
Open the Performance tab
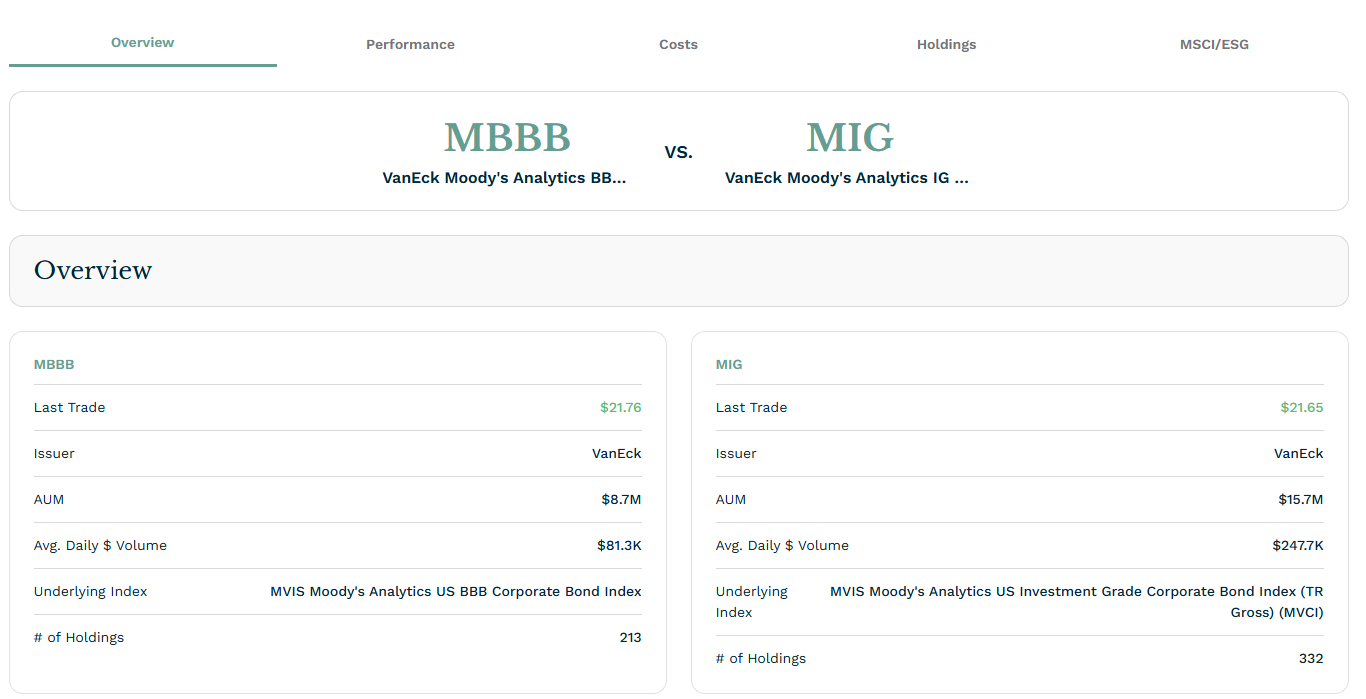coord(410,45)
